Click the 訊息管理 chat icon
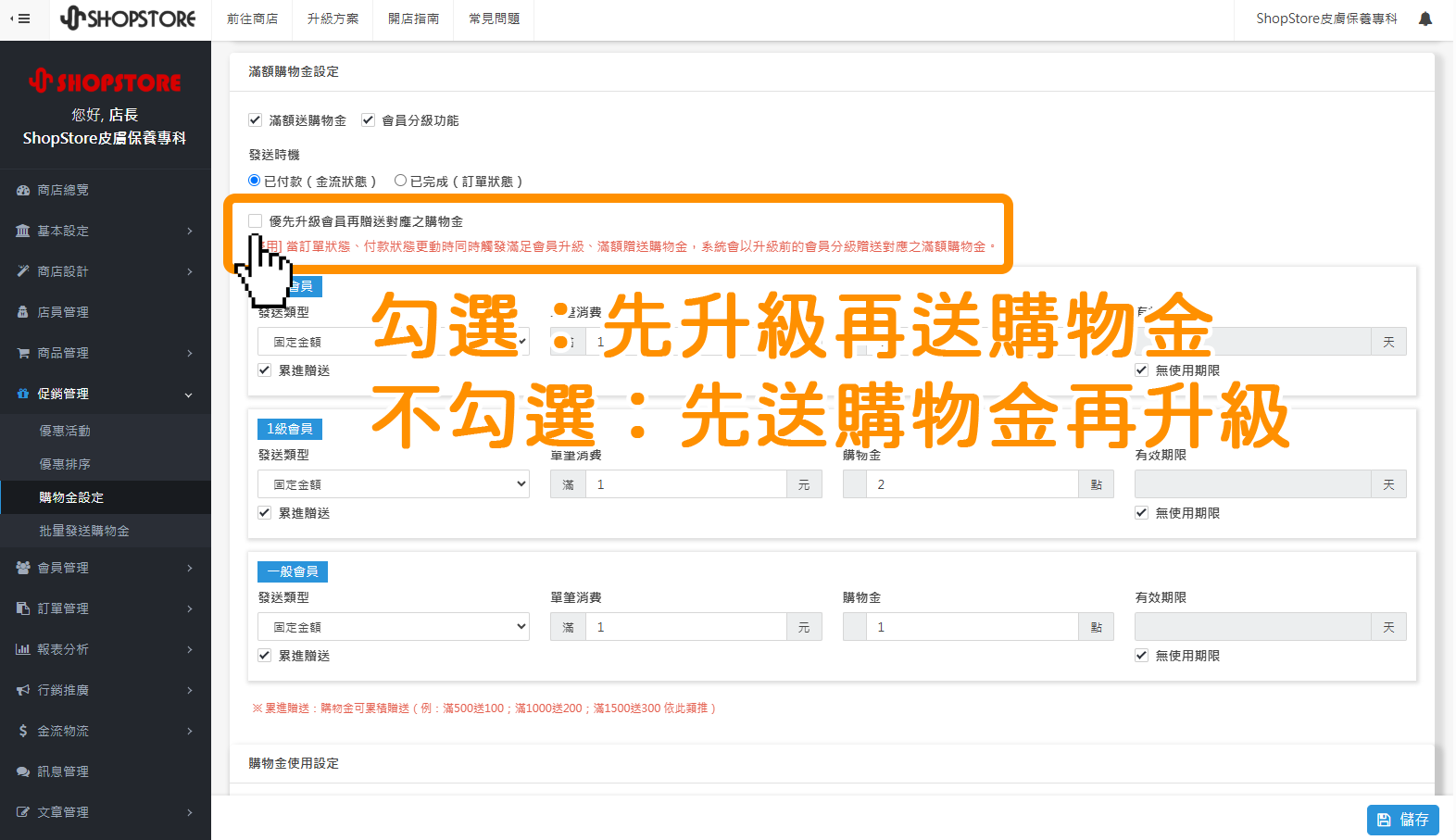The width and height of the screenshot is (1456, 840). (x=23, y=771)
